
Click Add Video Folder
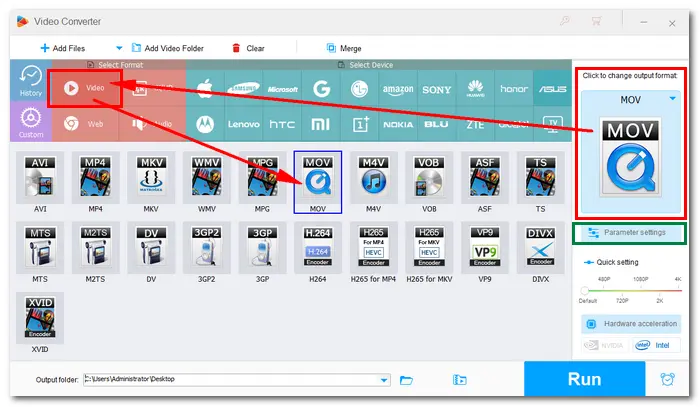click(x=168, y=48)
